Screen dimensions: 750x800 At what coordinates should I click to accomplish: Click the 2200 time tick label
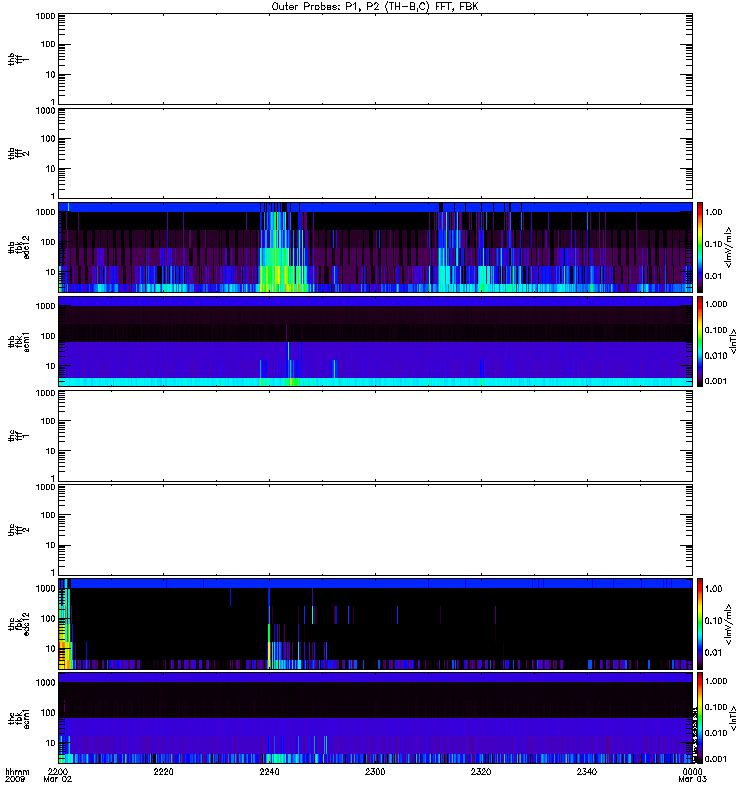(58, 772)
